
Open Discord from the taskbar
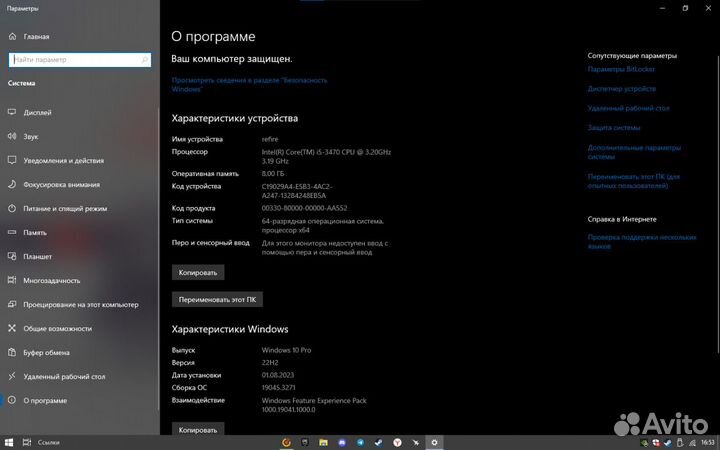tap(342, 443)
